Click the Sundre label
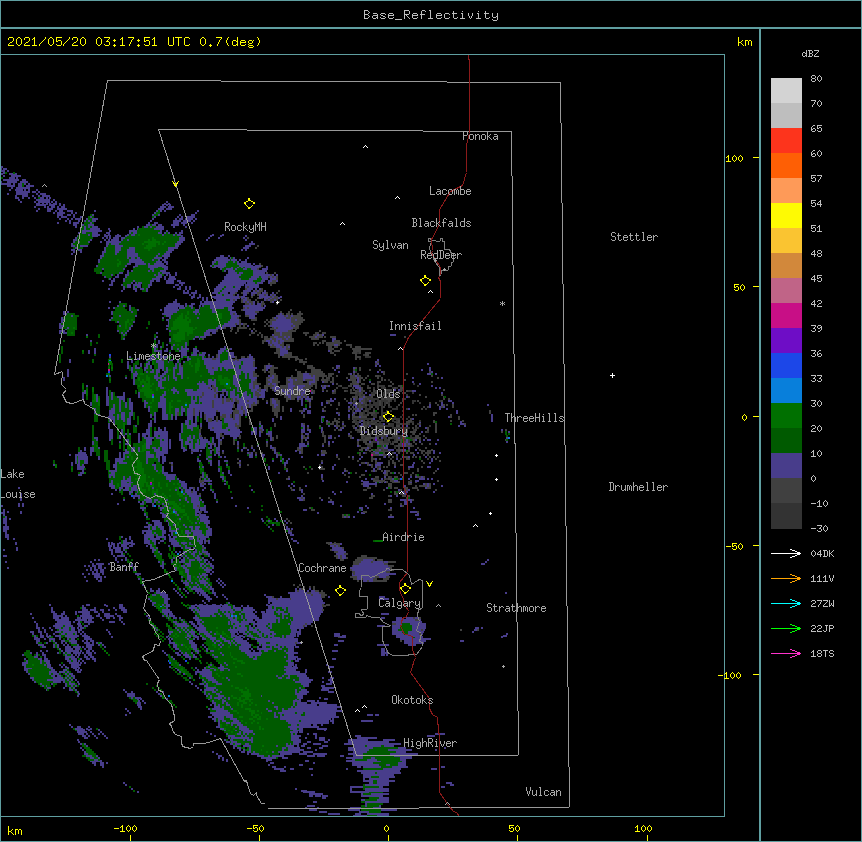 click(x=292, y=391)
